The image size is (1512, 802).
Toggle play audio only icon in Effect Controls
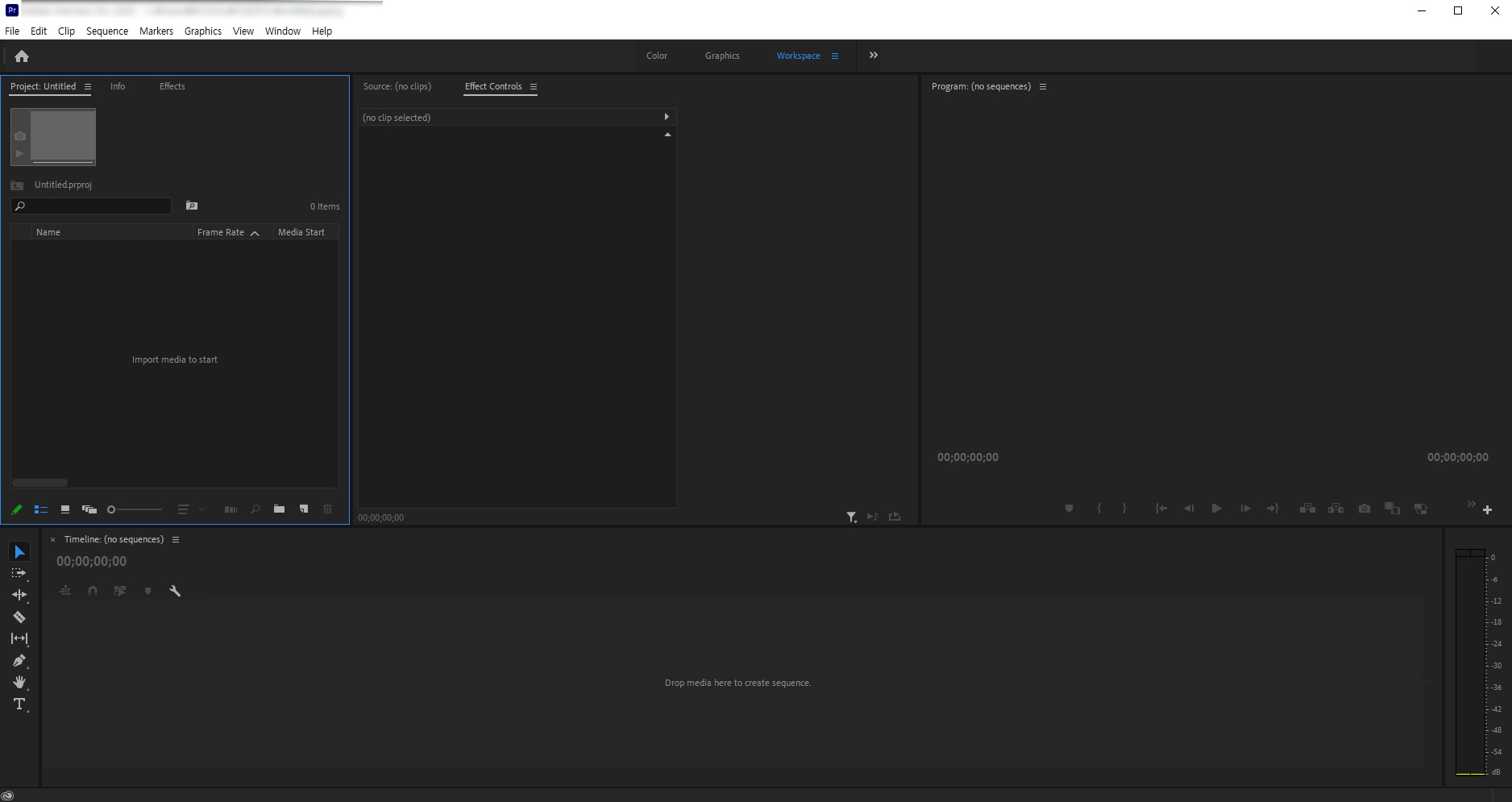tap(872, 517)
